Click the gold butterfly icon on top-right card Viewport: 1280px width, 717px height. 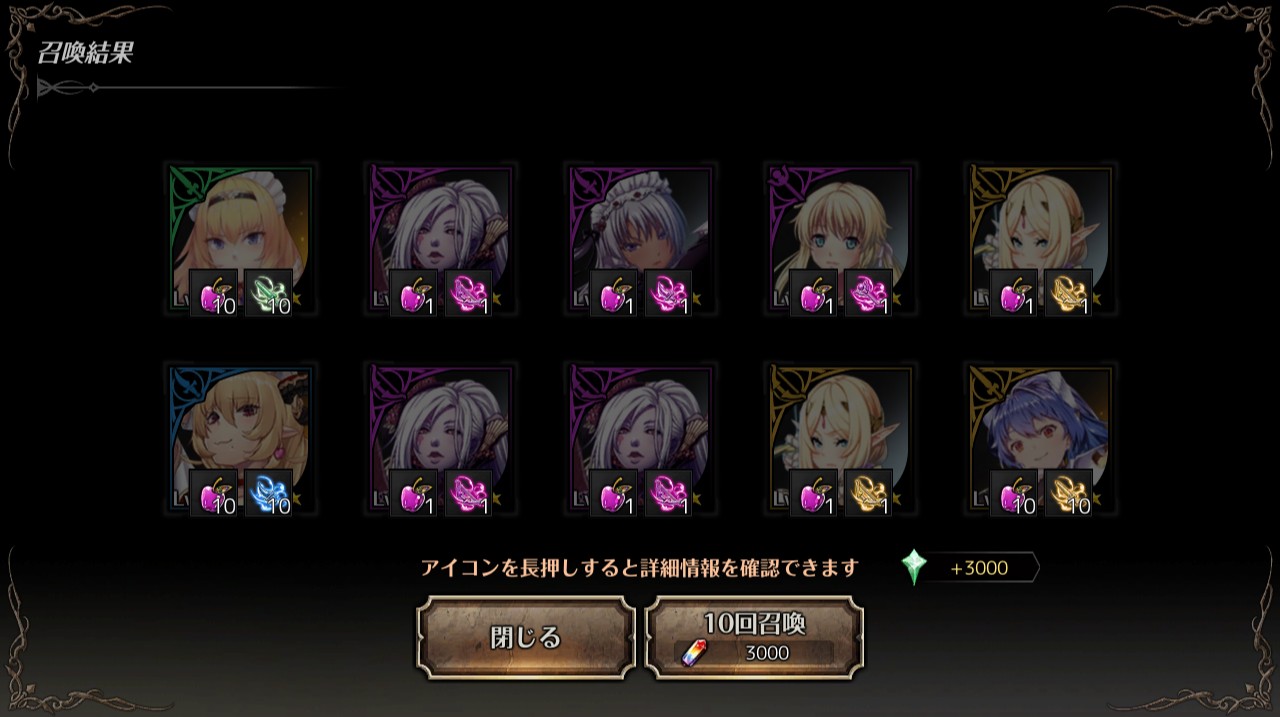click(1068, 293)
